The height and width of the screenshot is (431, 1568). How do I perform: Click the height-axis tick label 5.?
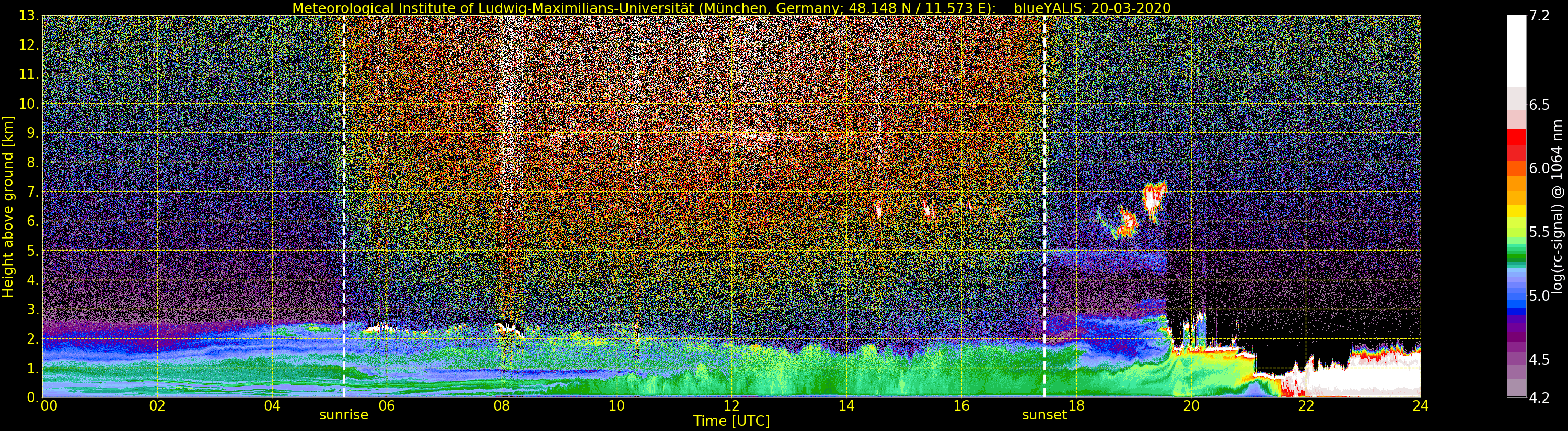pyautogui.click(x=32, y=251)
